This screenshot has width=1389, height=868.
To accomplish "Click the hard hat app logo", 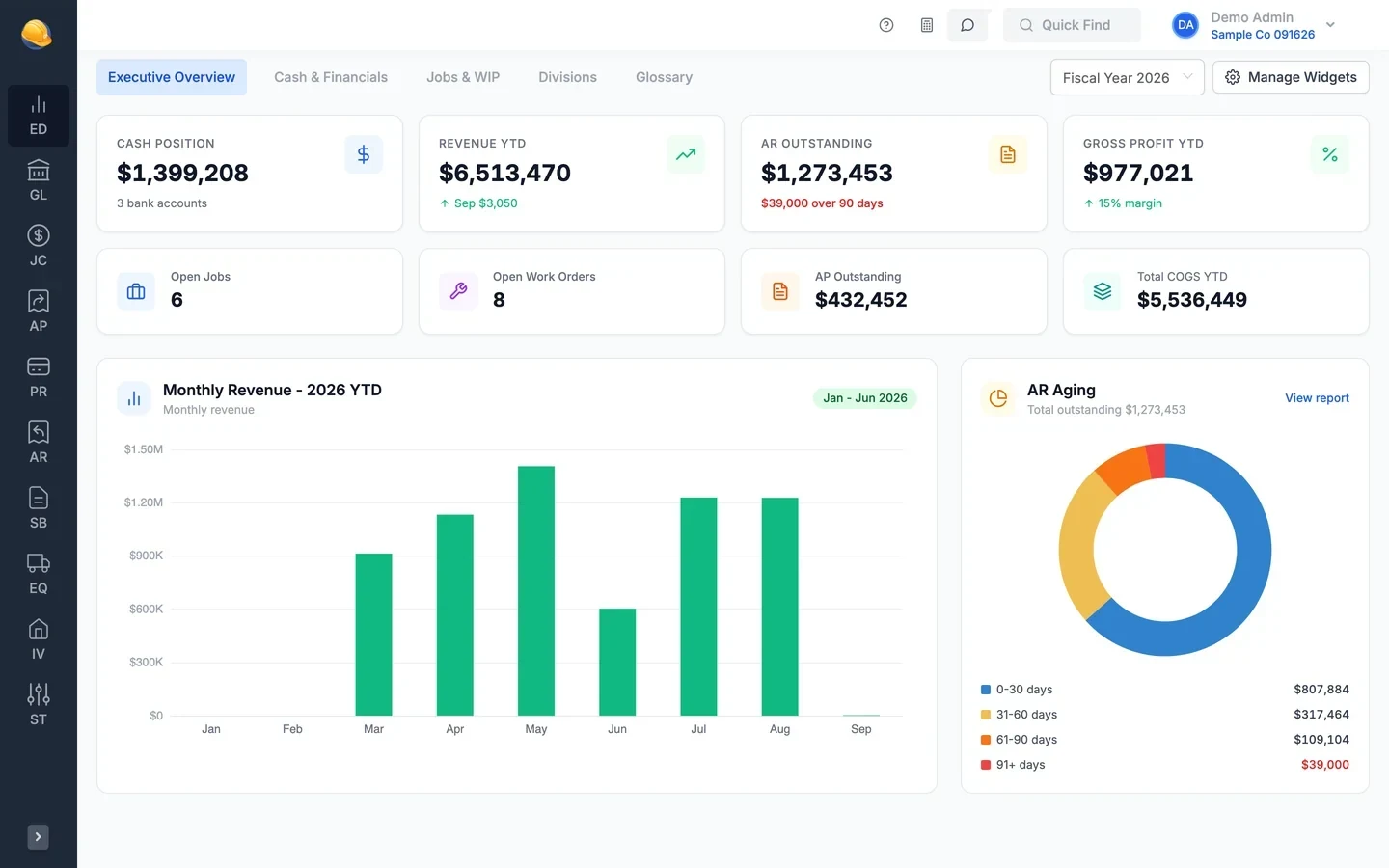I will click(x=37, y=34).
